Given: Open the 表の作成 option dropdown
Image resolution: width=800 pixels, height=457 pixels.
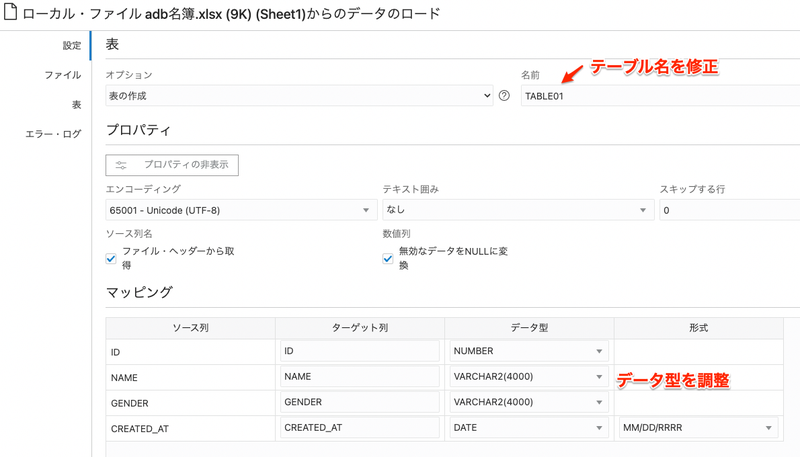Looking at the screenshot, I should point(299,96).
